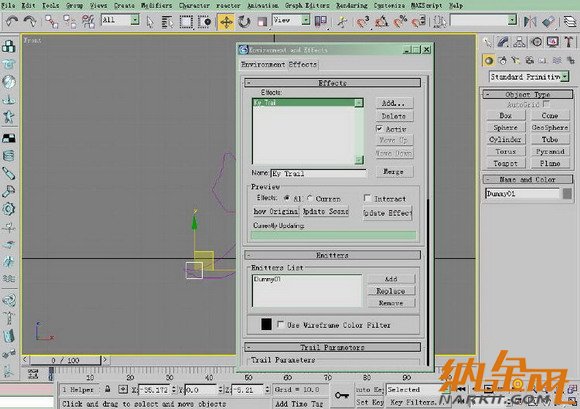Open the Modifiers menu

click(x=156, y=6)
